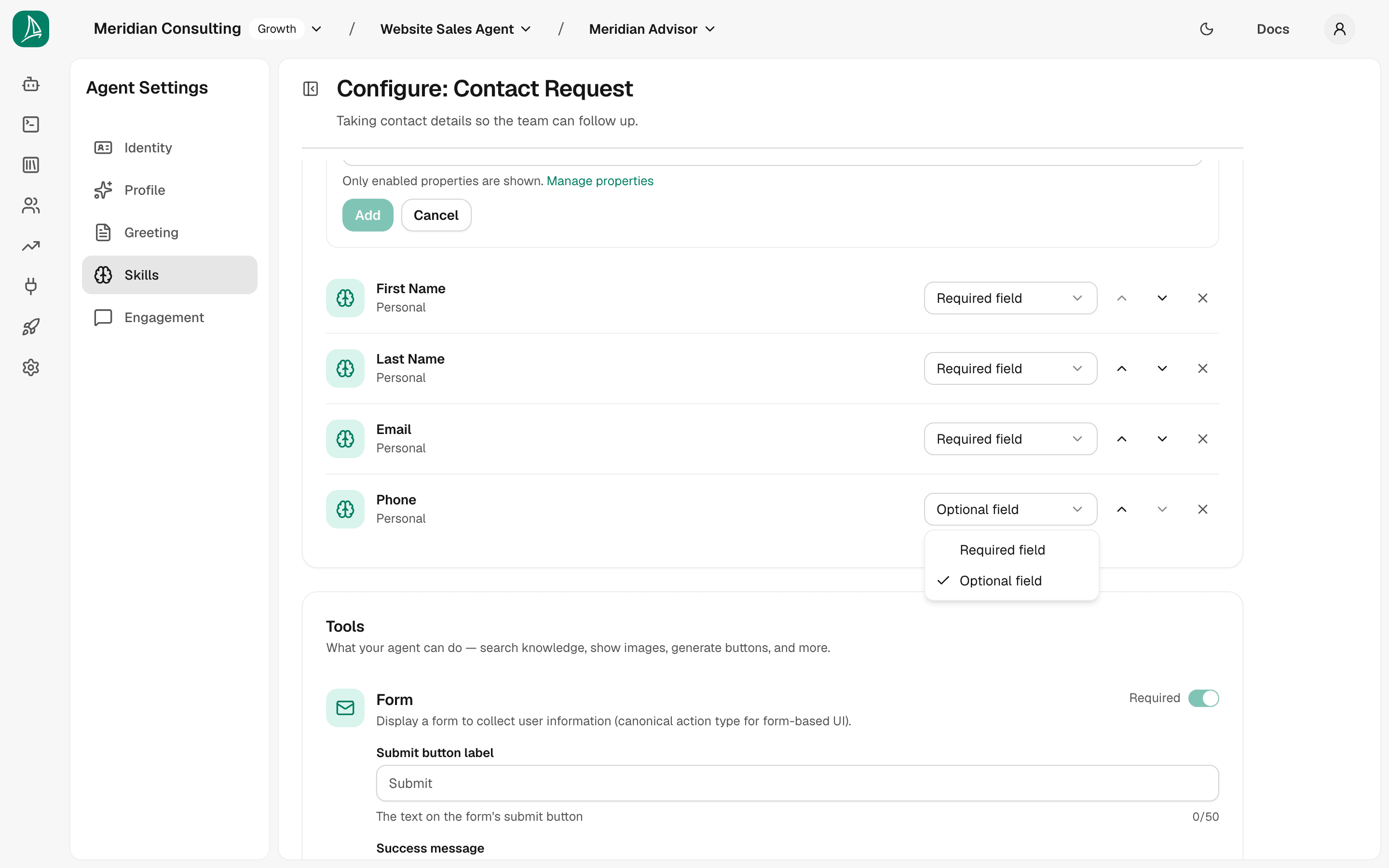Open the terminal console sidebar icon

[x=31, y=124]
